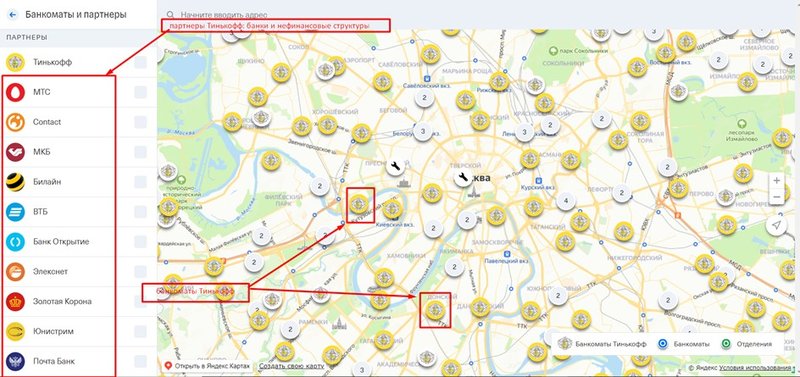
Task: Click the Банкоматы Тинькофф legend icon
Action: 564,344
